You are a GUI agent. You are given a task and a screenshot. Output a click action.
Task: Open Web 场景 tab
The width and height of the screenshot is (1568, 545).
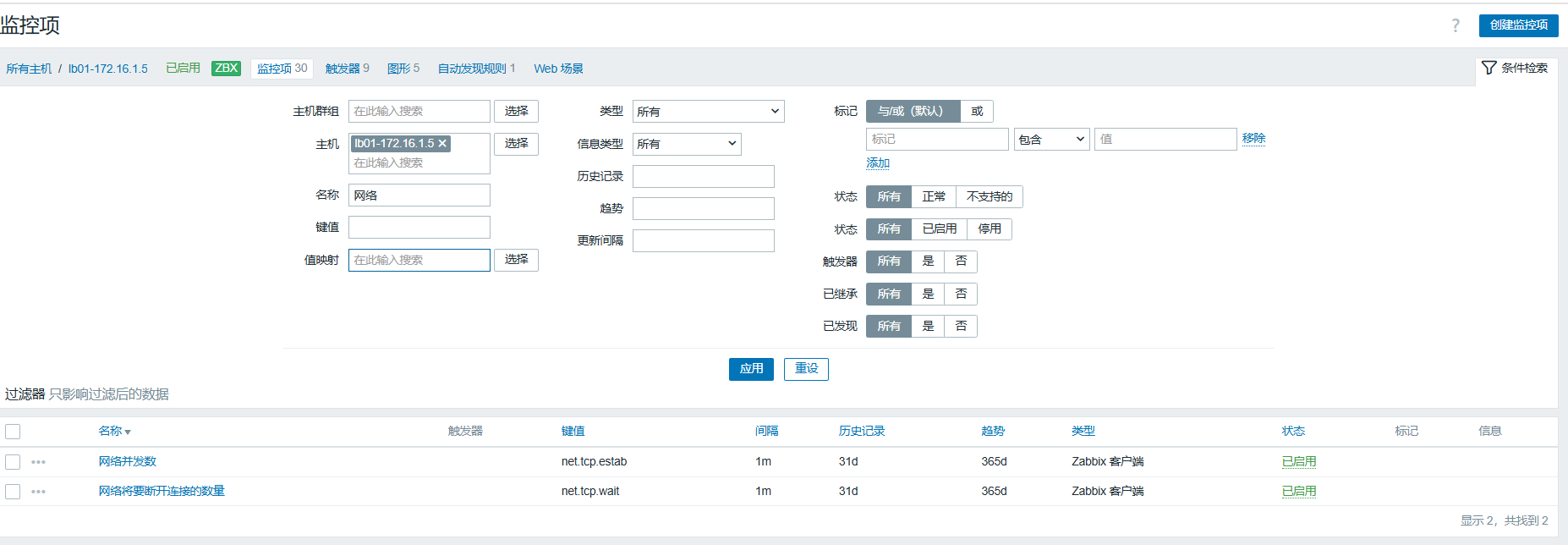(558, 69)
